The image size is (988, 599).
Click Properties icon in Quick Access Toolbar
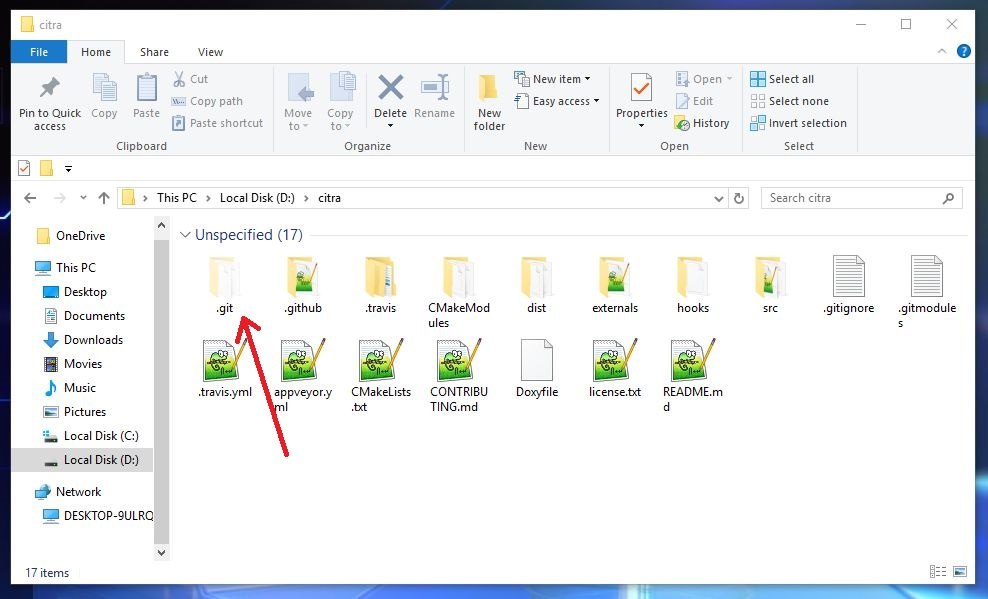[x=24, y=168]
